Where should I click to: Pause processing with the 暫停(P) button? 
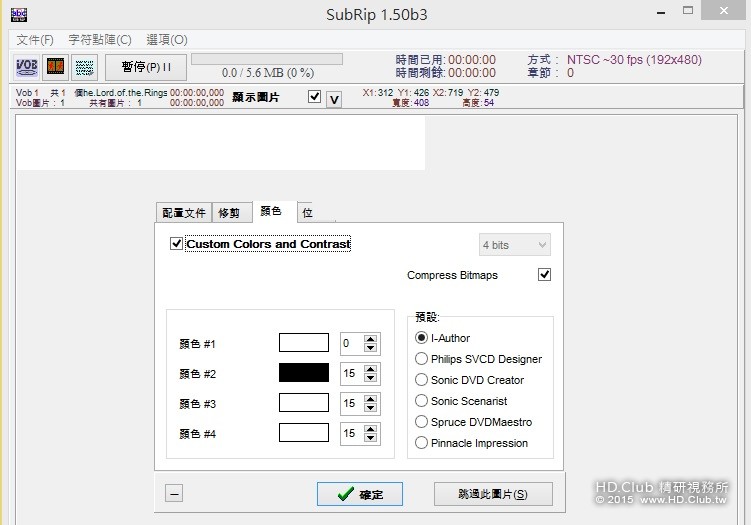tap(146, 67)
